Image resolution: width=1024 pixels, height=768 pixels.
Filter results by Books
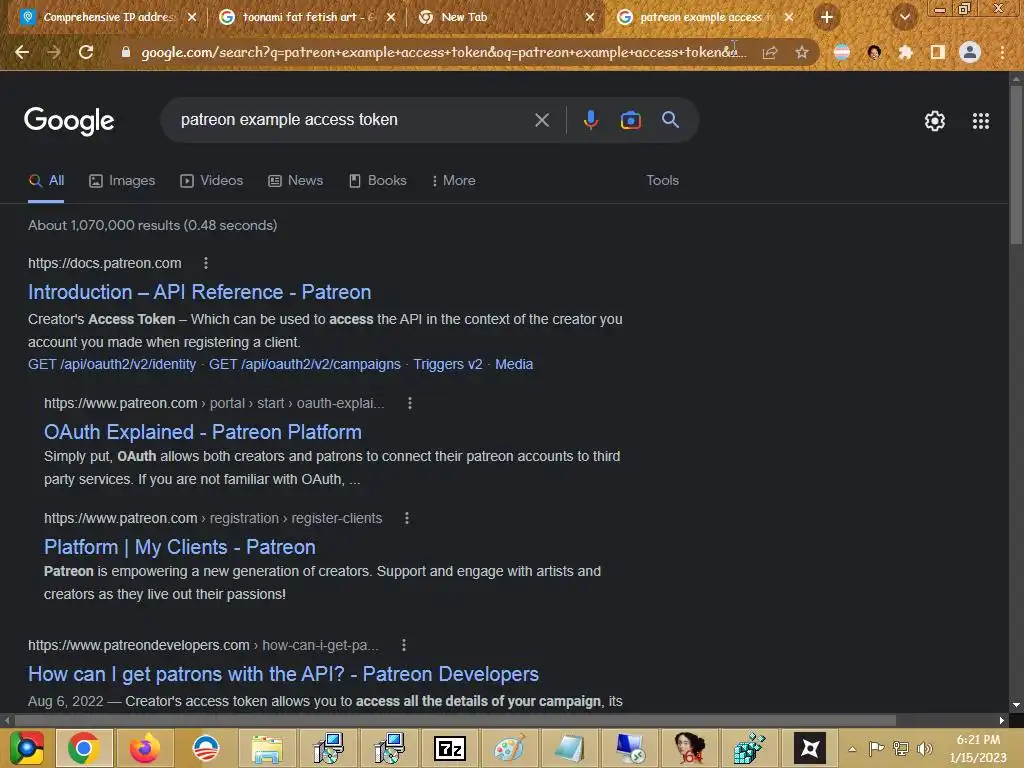pyautogui.click(x=377, y=181)
